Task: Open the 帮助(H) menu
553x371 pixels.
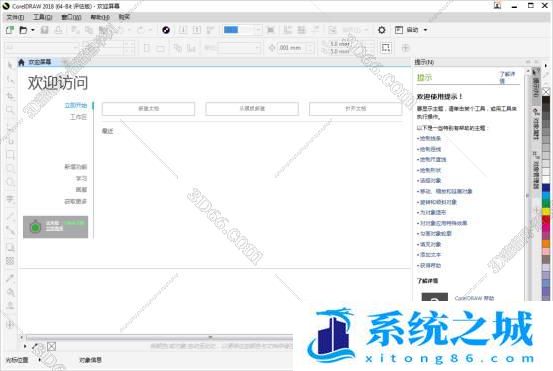Action: click(x=100, y=17)
